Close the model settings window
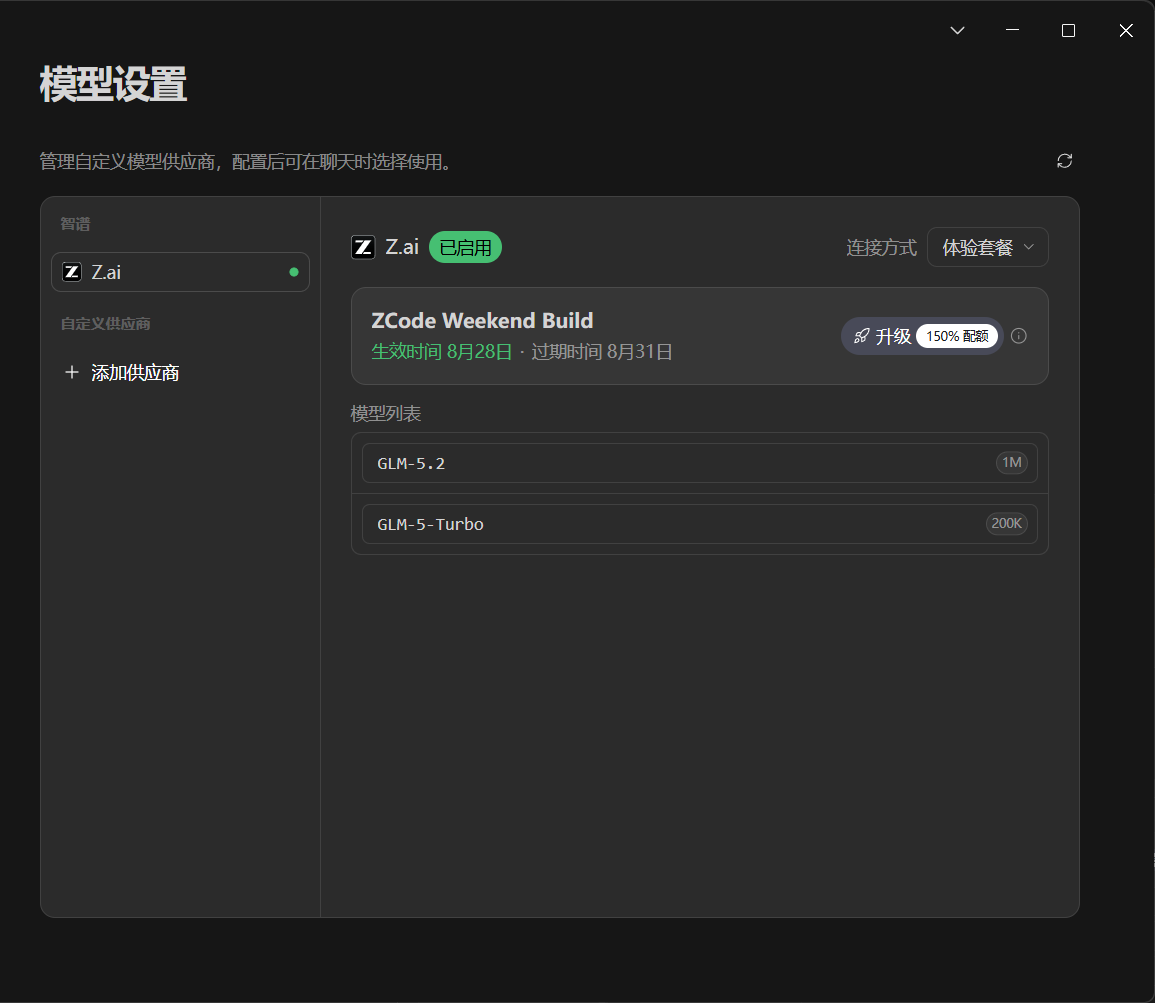The height and width of the screenshot is (1003, 1155). point(1126,30)
